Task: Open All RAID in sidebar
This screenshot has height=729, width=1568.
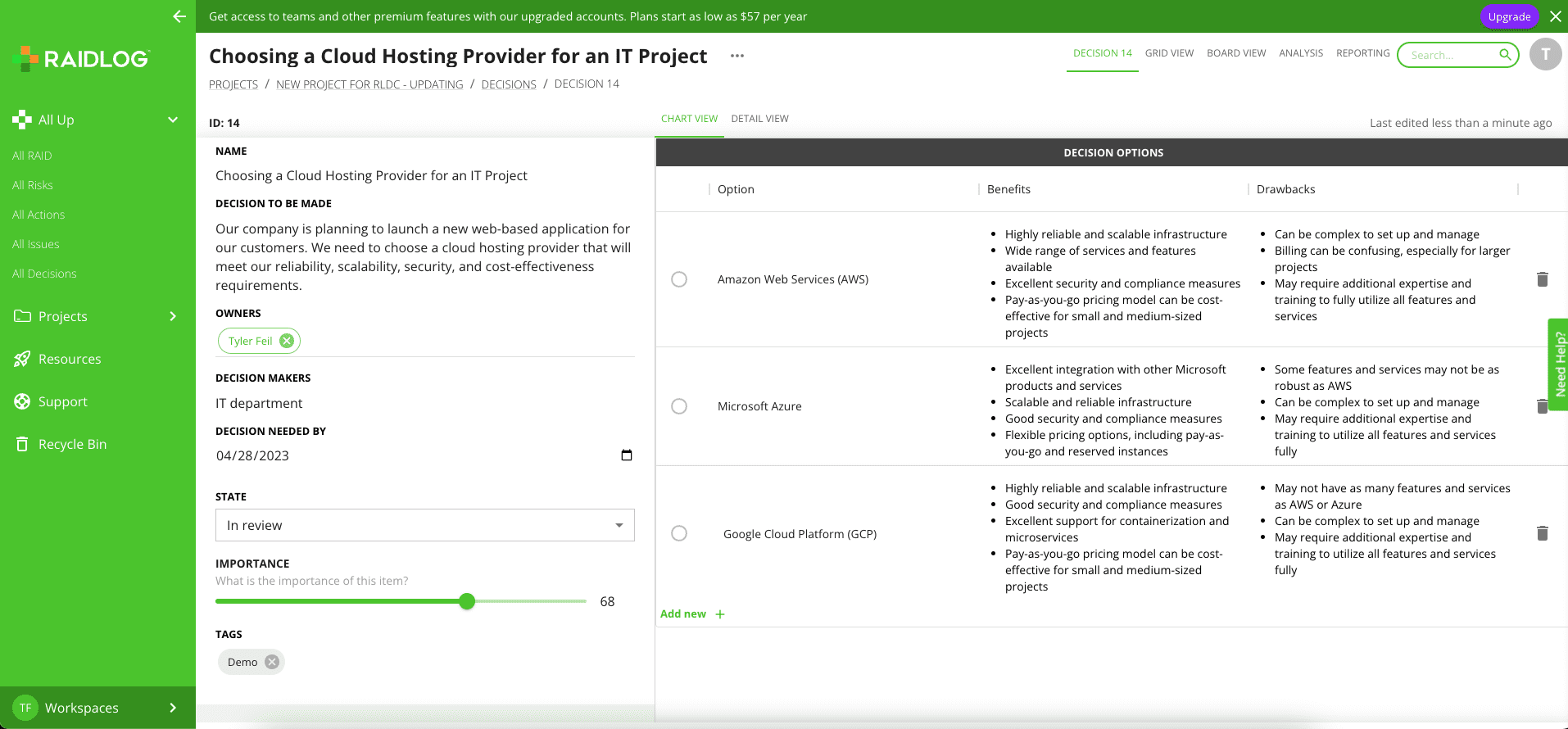Action: click(32, 156)
